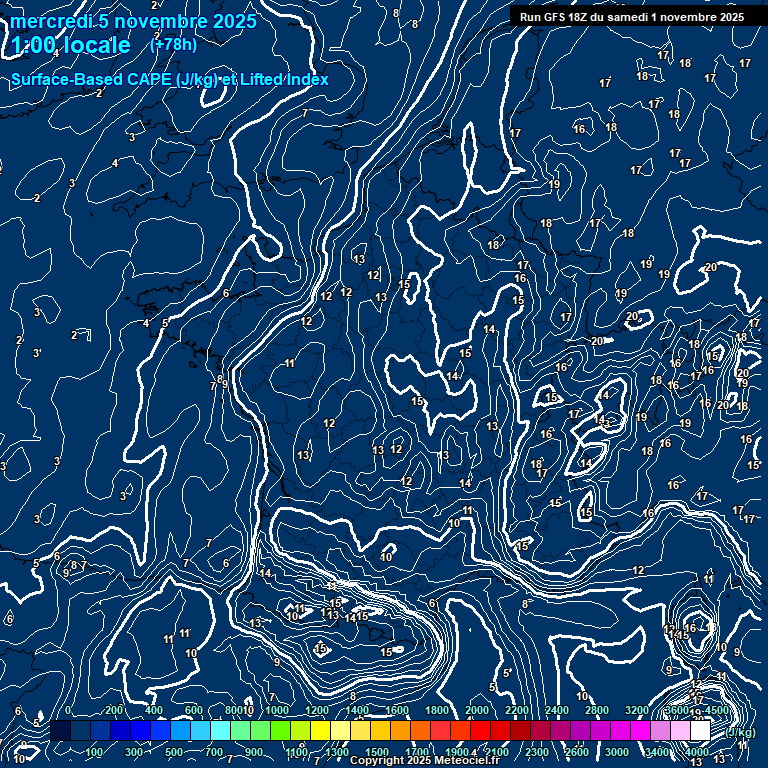Screen dimensions: 768x768
Task: Click the 2400 label above the legend
Action: [x=557, y=710]
